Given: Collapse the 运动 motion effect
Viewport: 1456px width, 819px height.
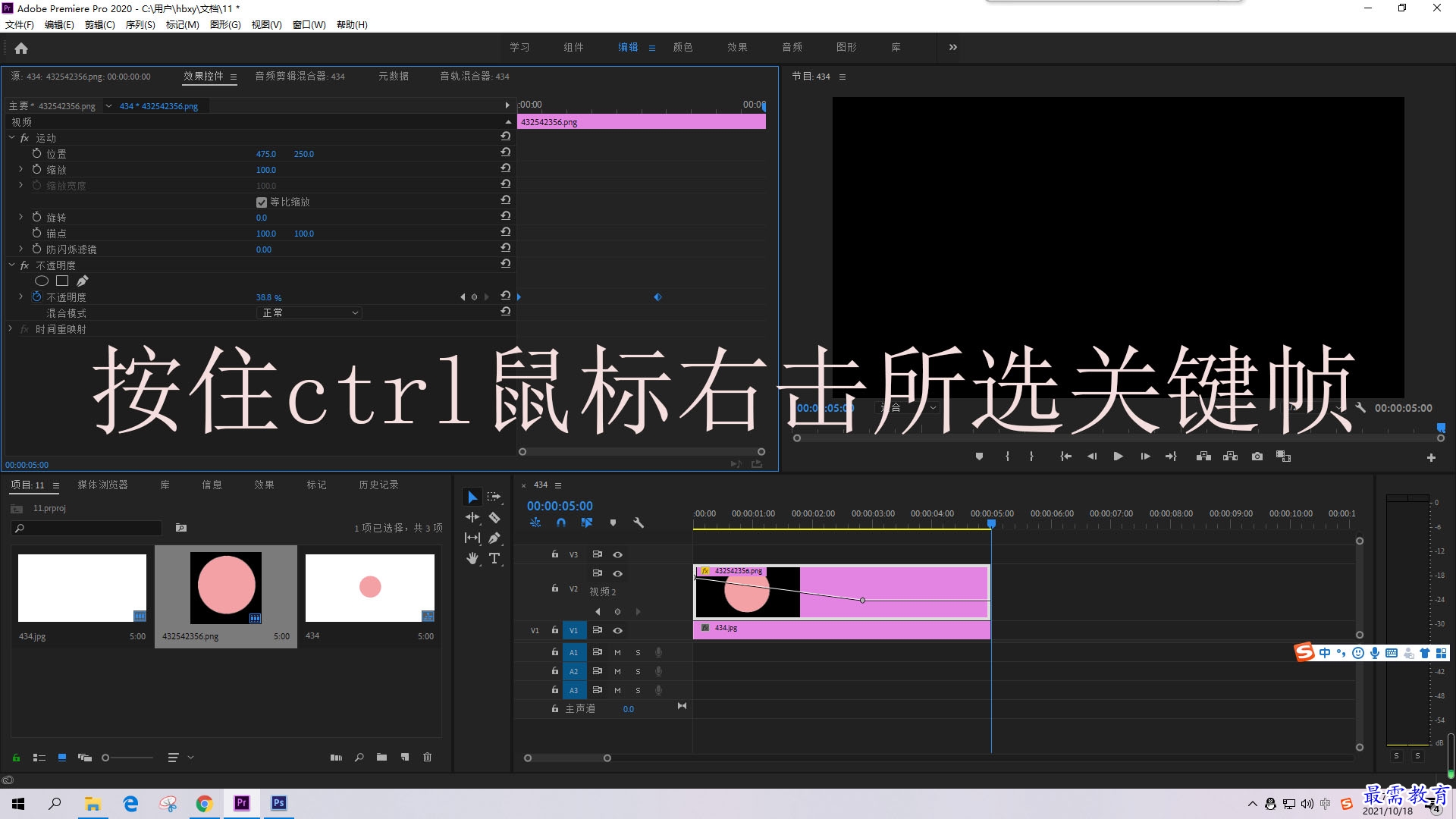Looking at the screenshot, I should tap(11, 137).
